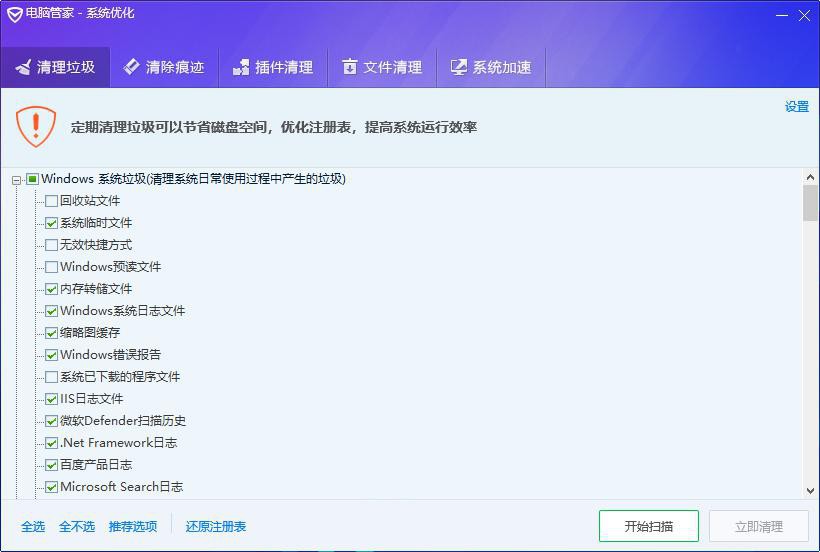Switch to the 清理垃圾 tab
820x552 pixels.
click(x=55, y=67)
